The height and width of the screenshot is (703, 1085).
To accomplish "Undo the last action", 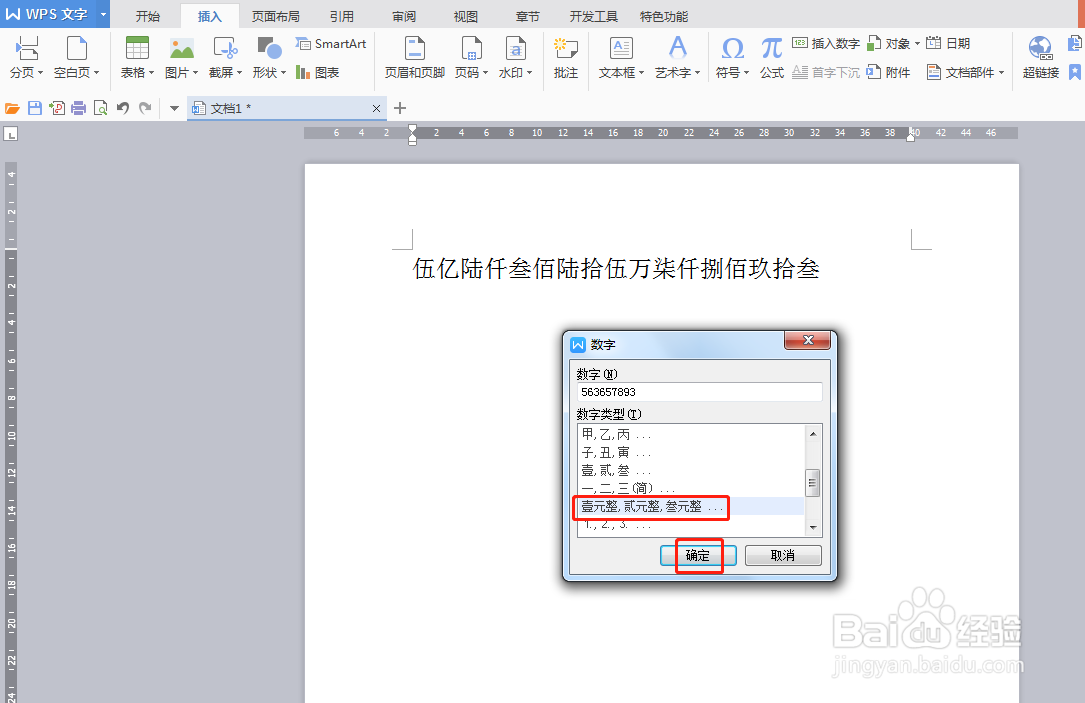I will point(121,108).
